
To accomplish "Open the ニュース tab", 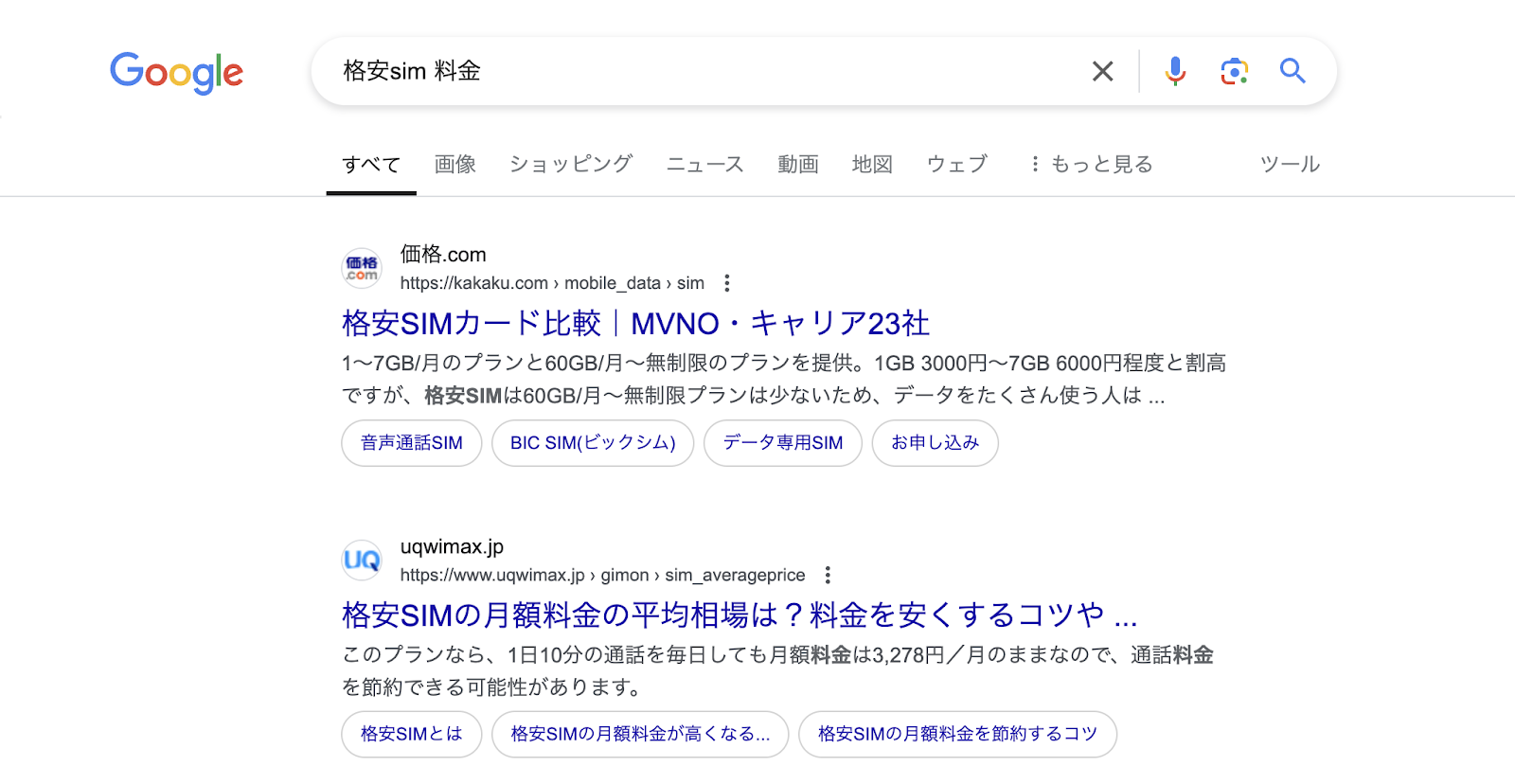I will point(705,165).
